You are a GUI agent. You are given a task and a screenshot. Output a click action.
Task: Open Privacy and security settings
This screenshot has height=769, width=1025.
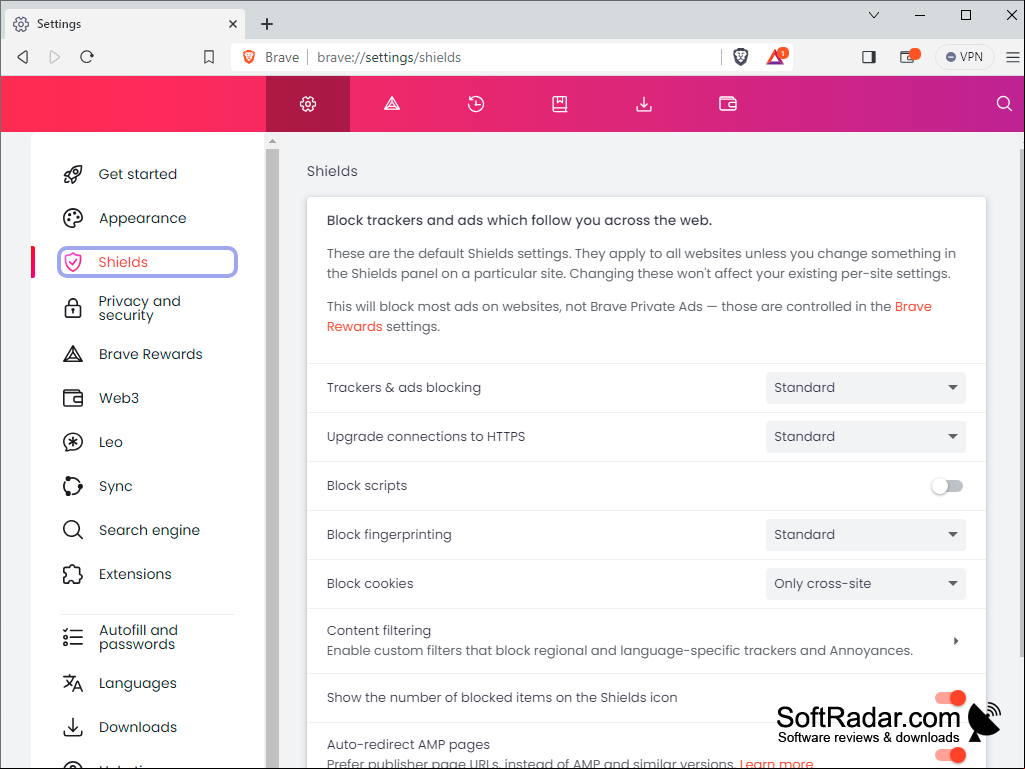[147, 308]
